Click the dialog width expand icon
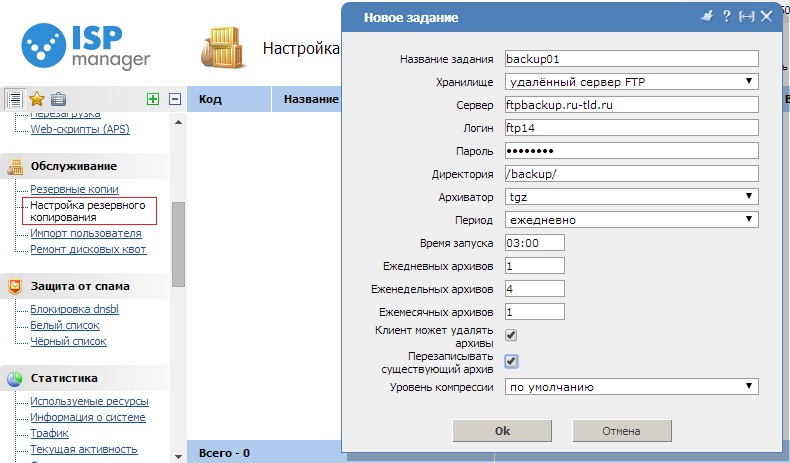 tap(747, 17)
